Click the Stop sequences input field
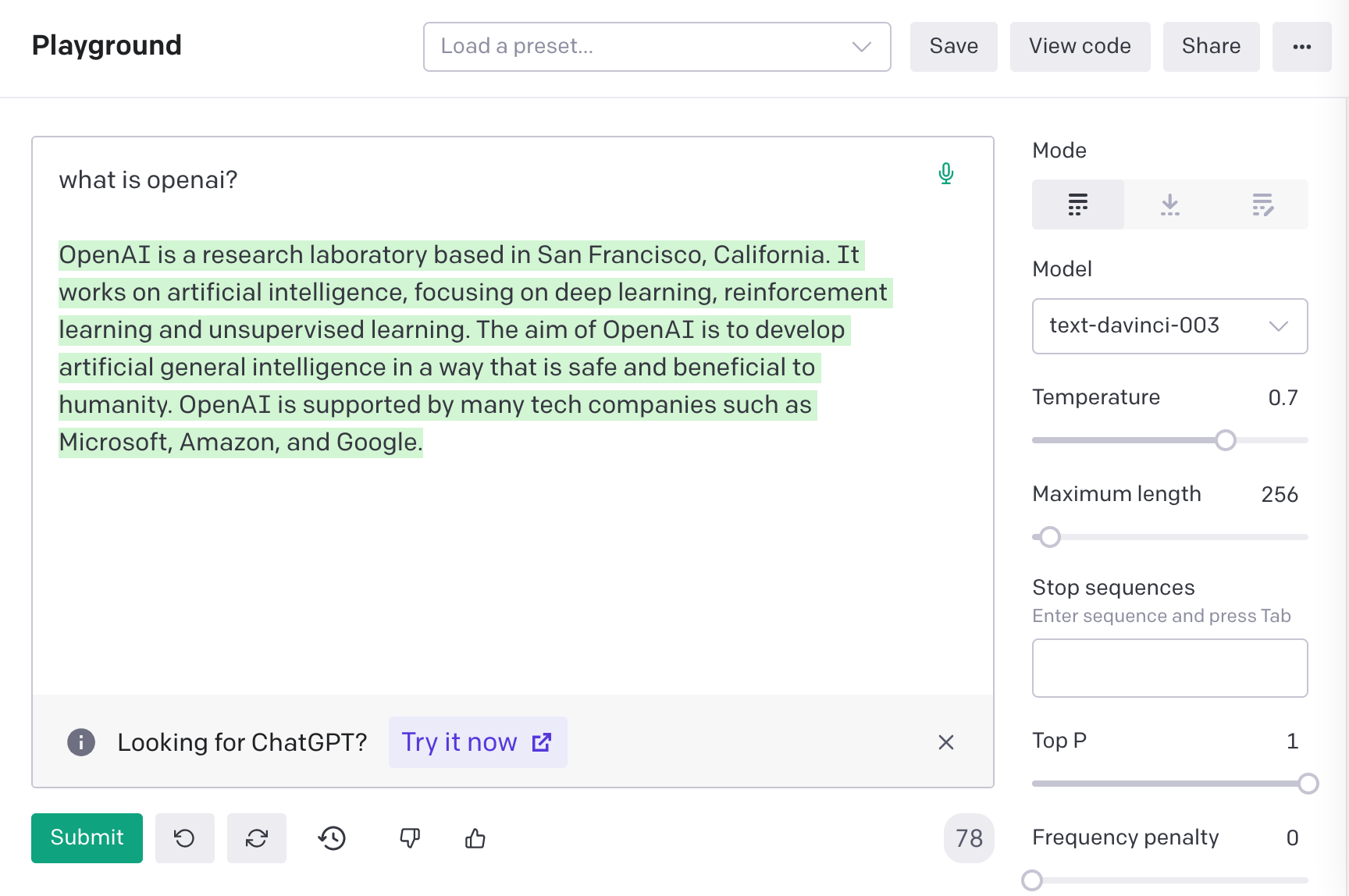This screenshot has height=896, width=1349. [1169, 668]
